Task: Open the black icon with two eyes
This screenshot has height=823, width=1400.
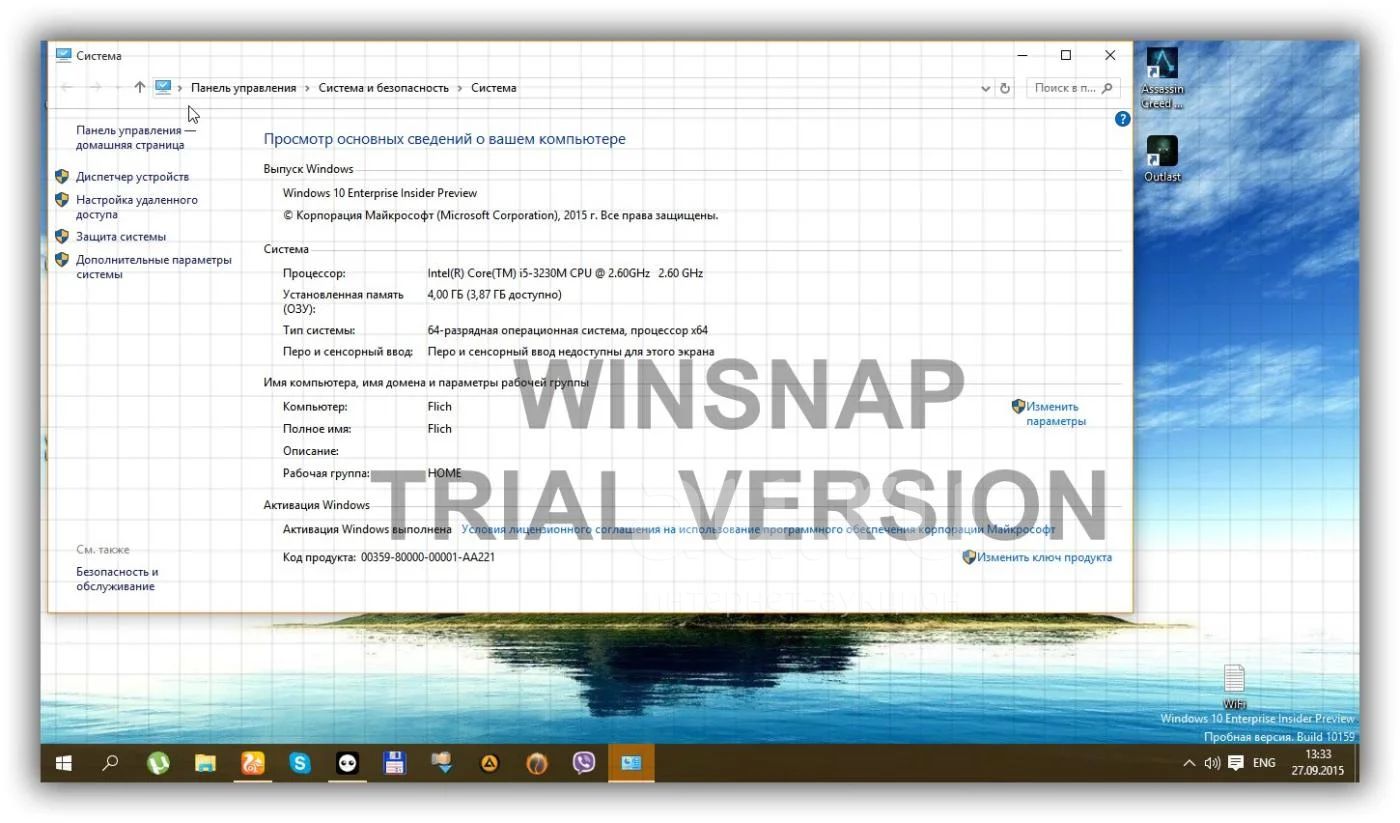Action: coord(347,763)
